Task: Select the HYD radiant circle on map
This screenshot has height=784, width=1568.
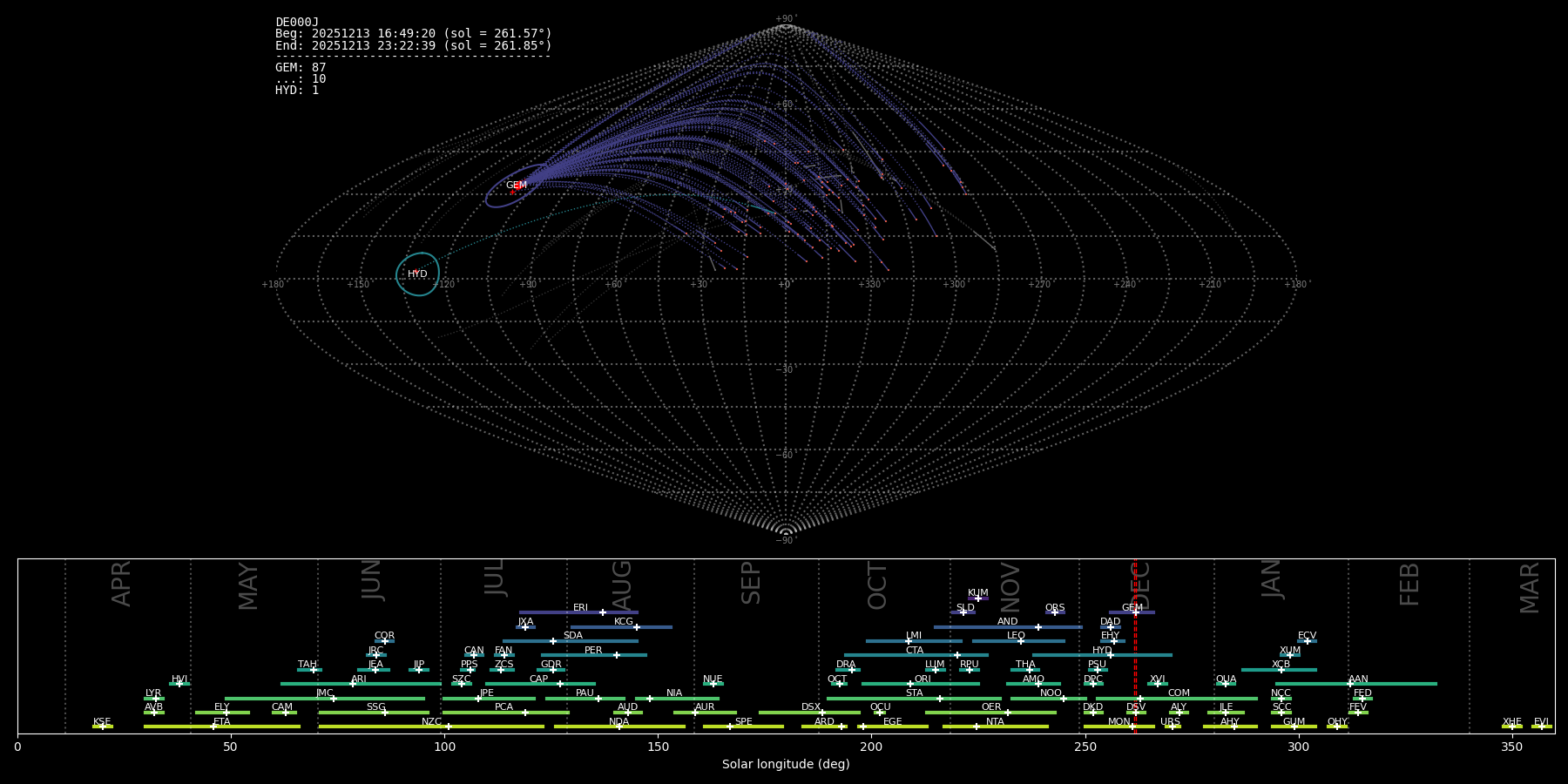Action: pyautogui.click(x=418, y=274)
